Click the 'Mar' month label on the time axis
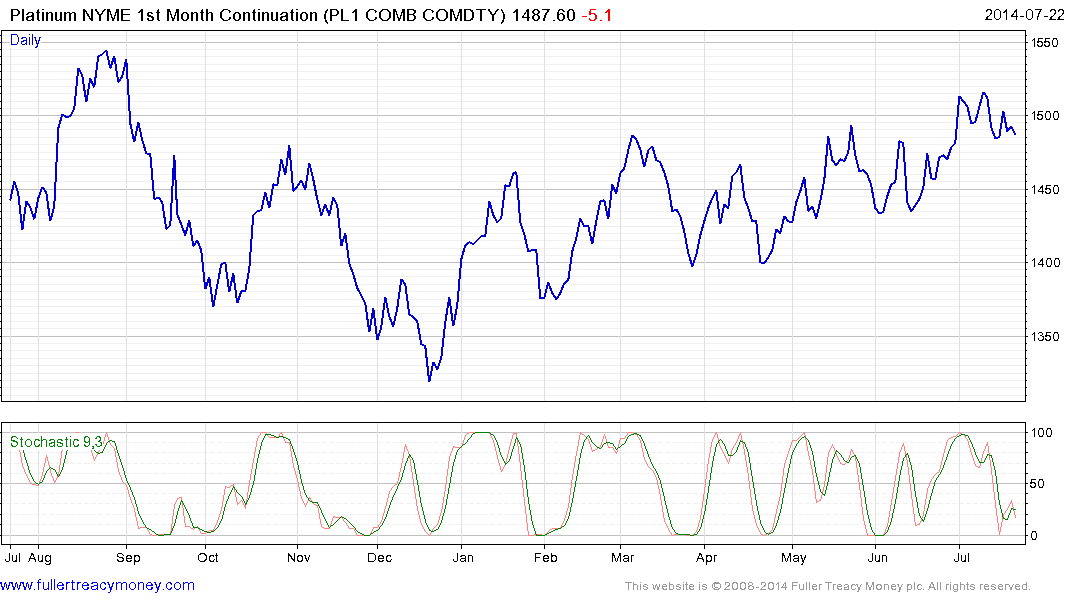 pyautogui.click(x=623, y=558)
